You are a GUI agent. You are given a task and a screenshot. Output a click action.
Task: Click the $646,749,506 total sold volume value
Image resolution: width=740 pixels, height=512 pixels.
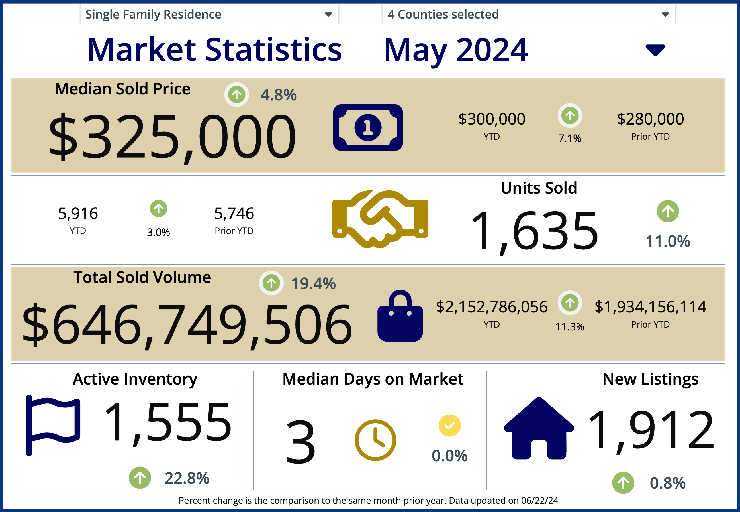tap(187, 325)
